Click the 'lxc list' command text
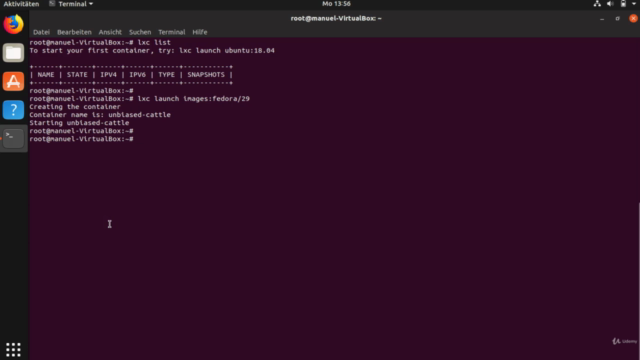The height and width of the screenshot is (360, 640). pyautogui.click(x=154, y=42)
